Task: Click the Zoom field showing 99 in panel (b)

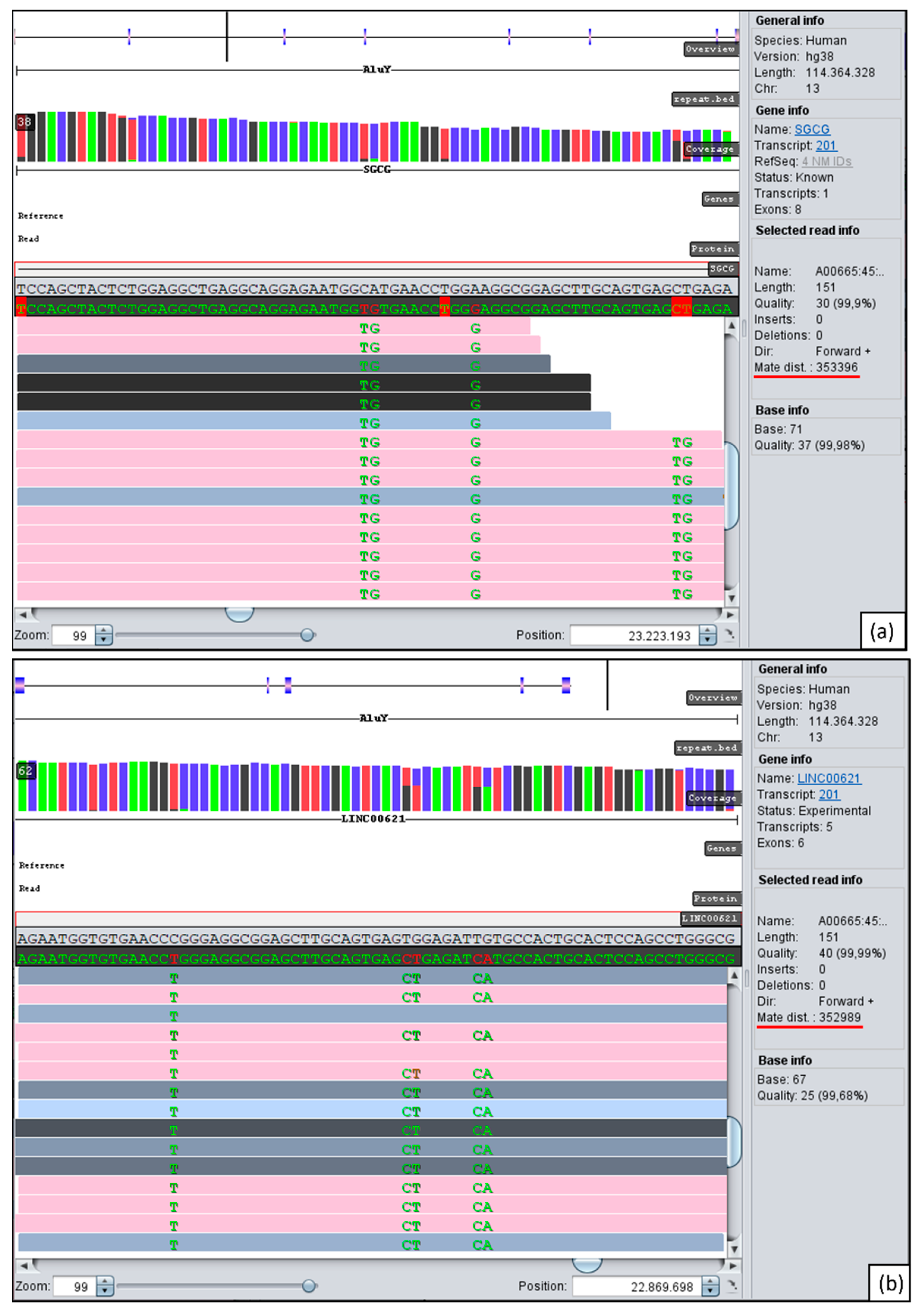Action: tap(75, 1286)
